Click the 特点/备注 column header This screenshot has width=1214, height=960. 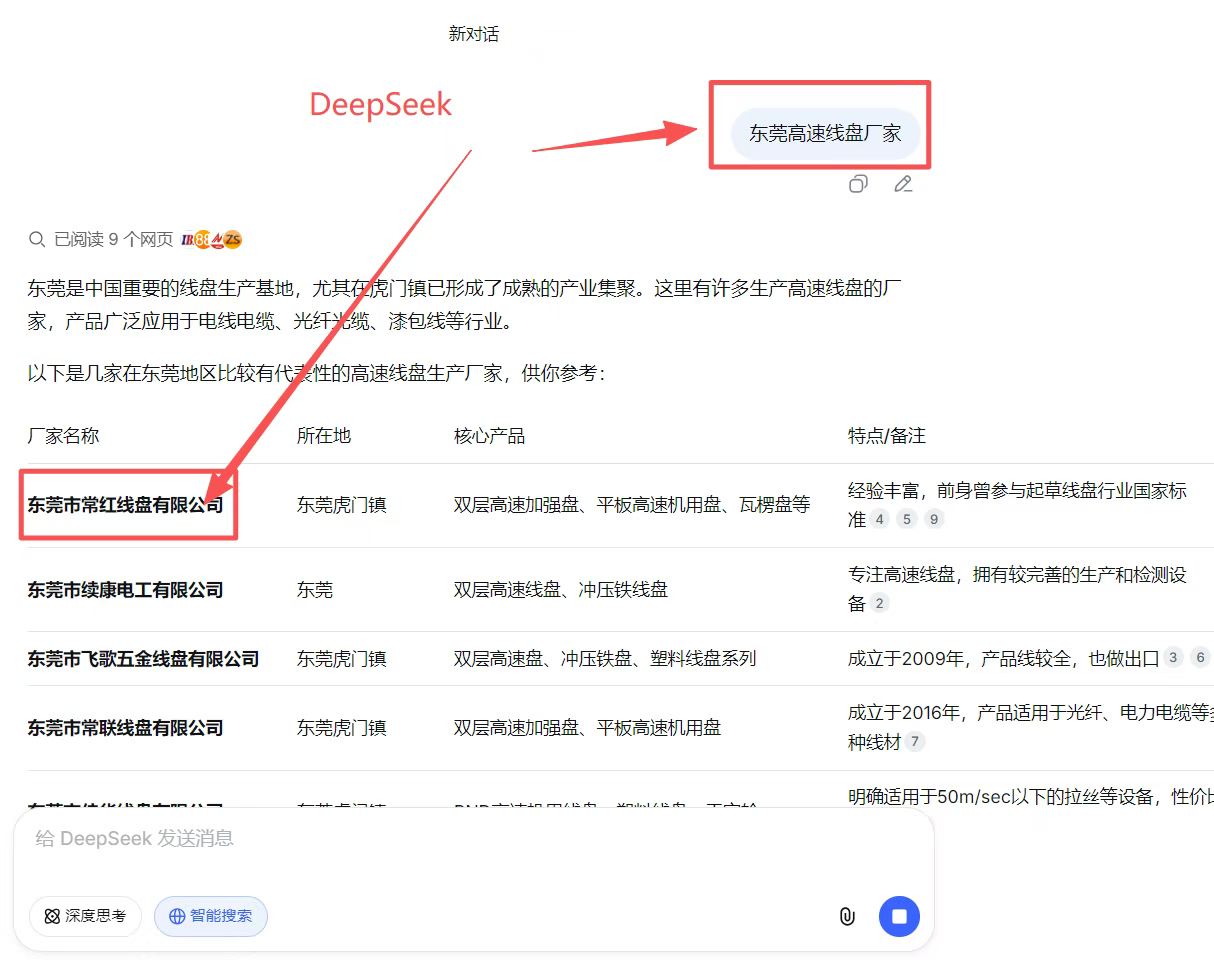click(x=887, y=436)
